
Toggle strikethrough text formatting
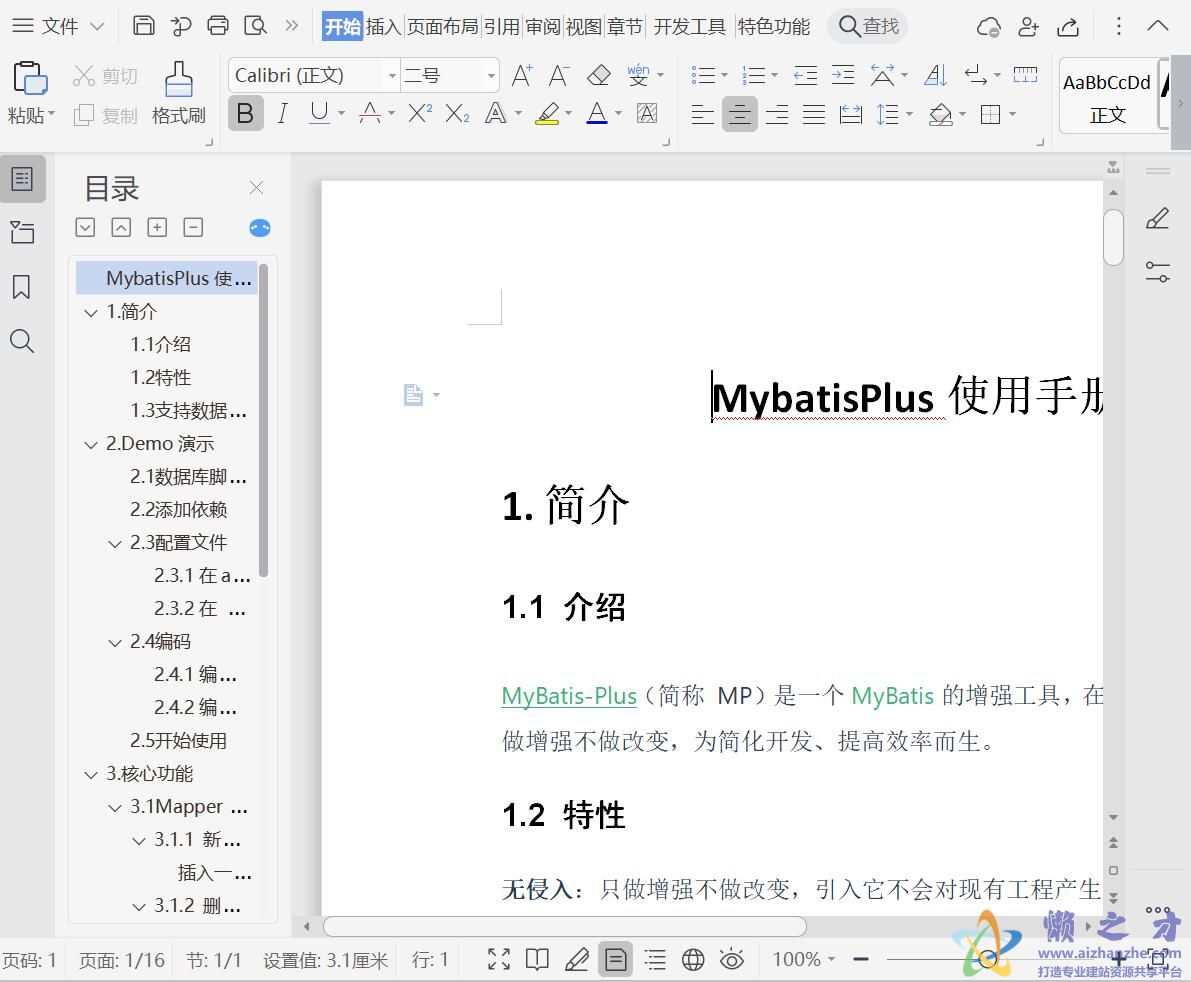coord(370,114)
